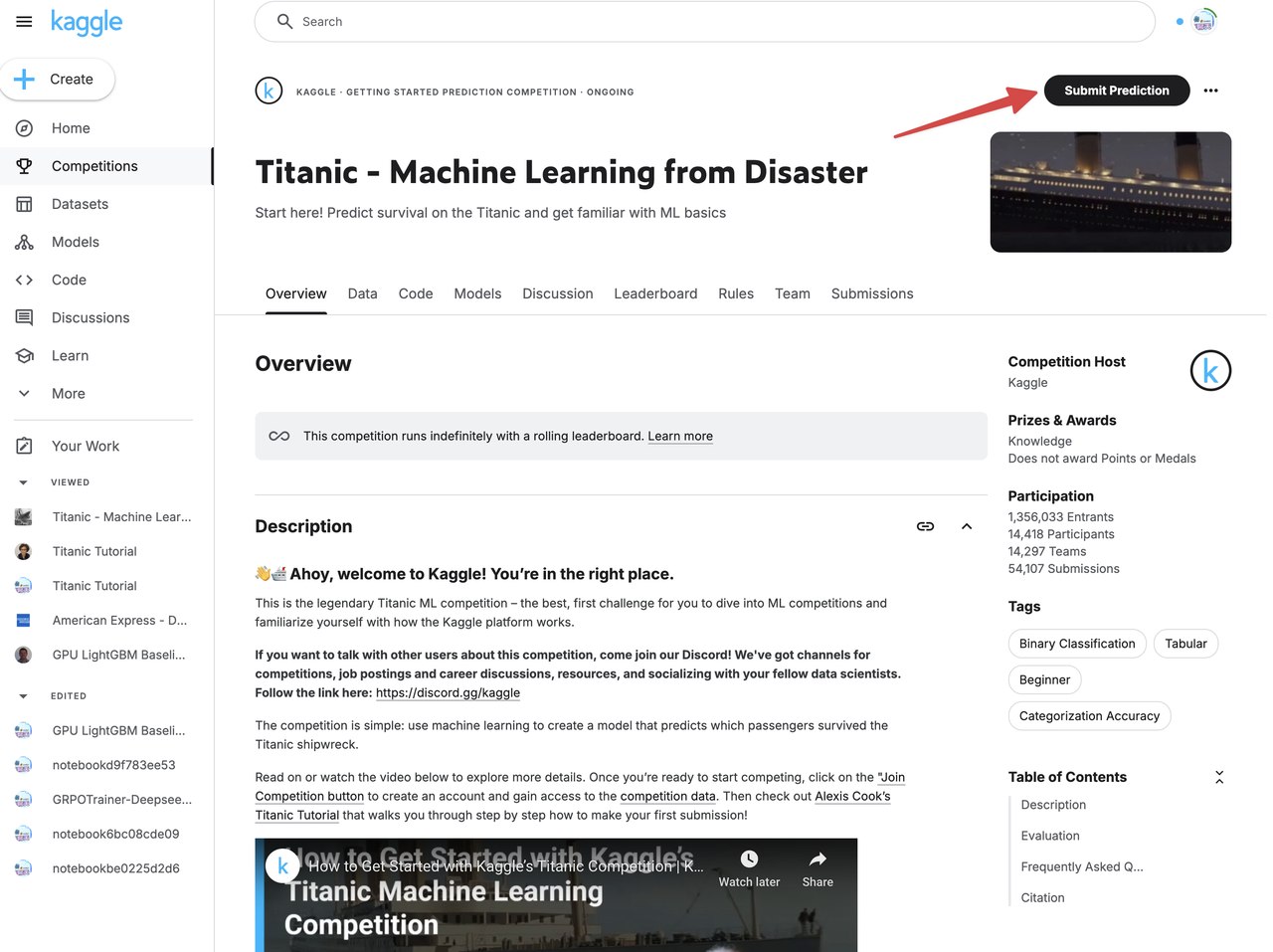Image resolution: width=1273 pixels, height=952 pixels.
Task: Switch to the Data tab
Action: pyautogui.click(x=363, y=293)
